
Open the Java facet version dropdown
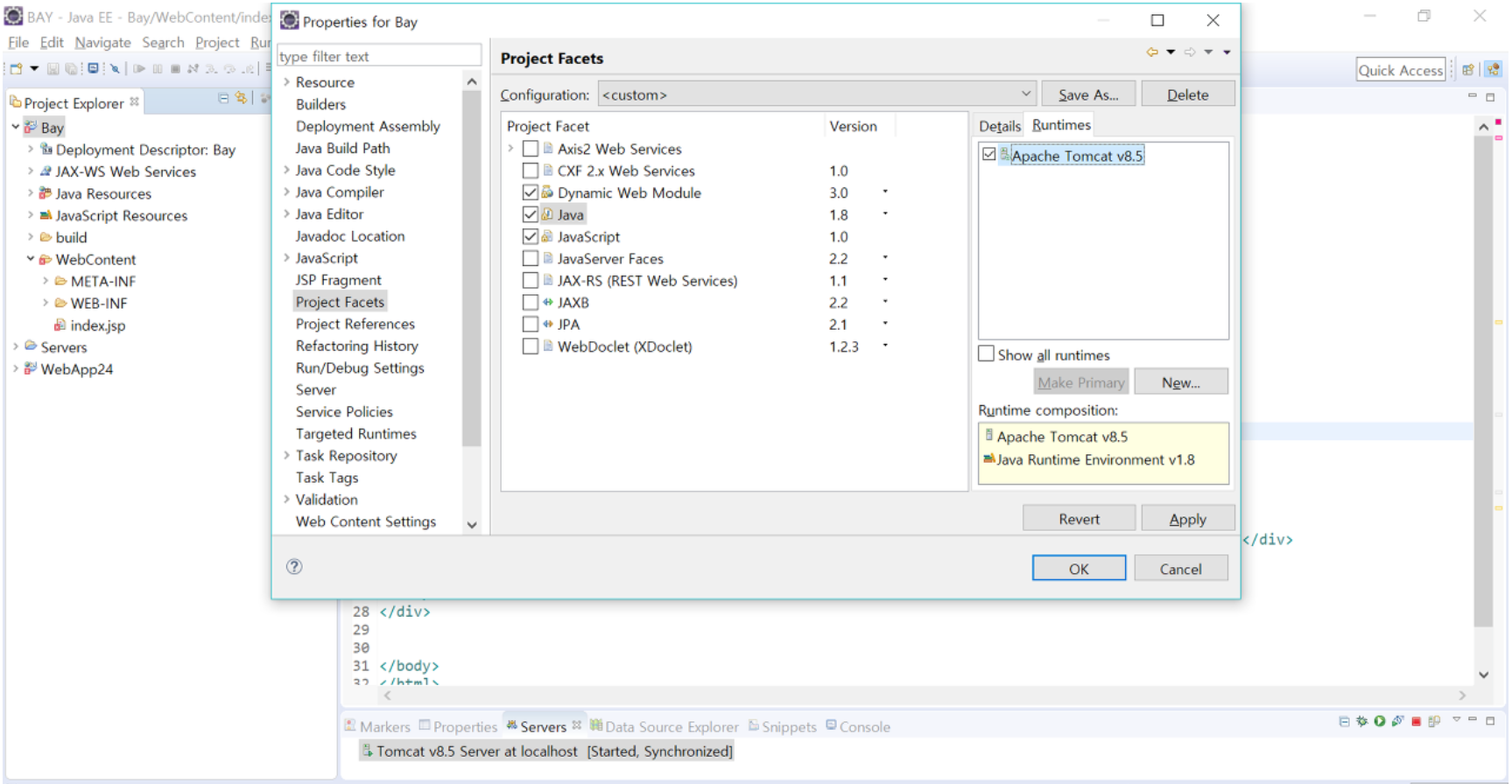pos(885,213)
